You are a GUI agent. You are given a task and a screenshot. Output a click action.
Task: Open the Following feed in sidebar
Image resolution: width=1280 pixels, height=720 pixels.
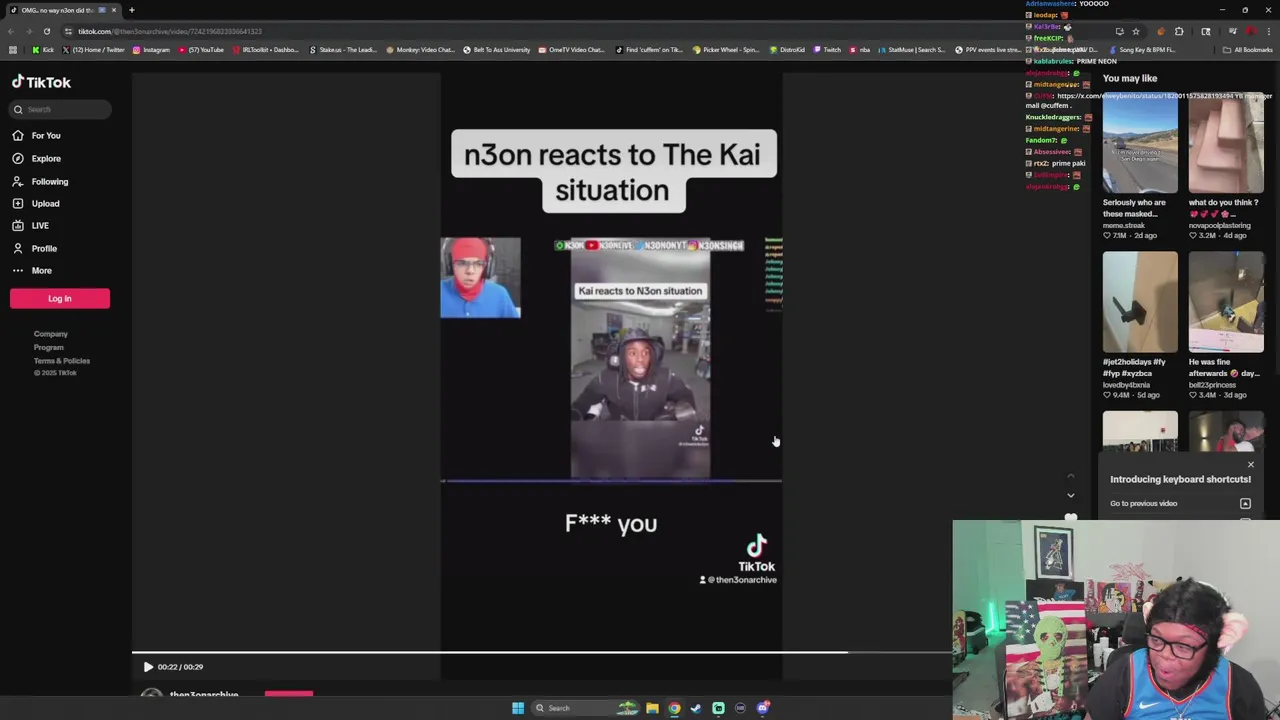(x=40, y=181)
